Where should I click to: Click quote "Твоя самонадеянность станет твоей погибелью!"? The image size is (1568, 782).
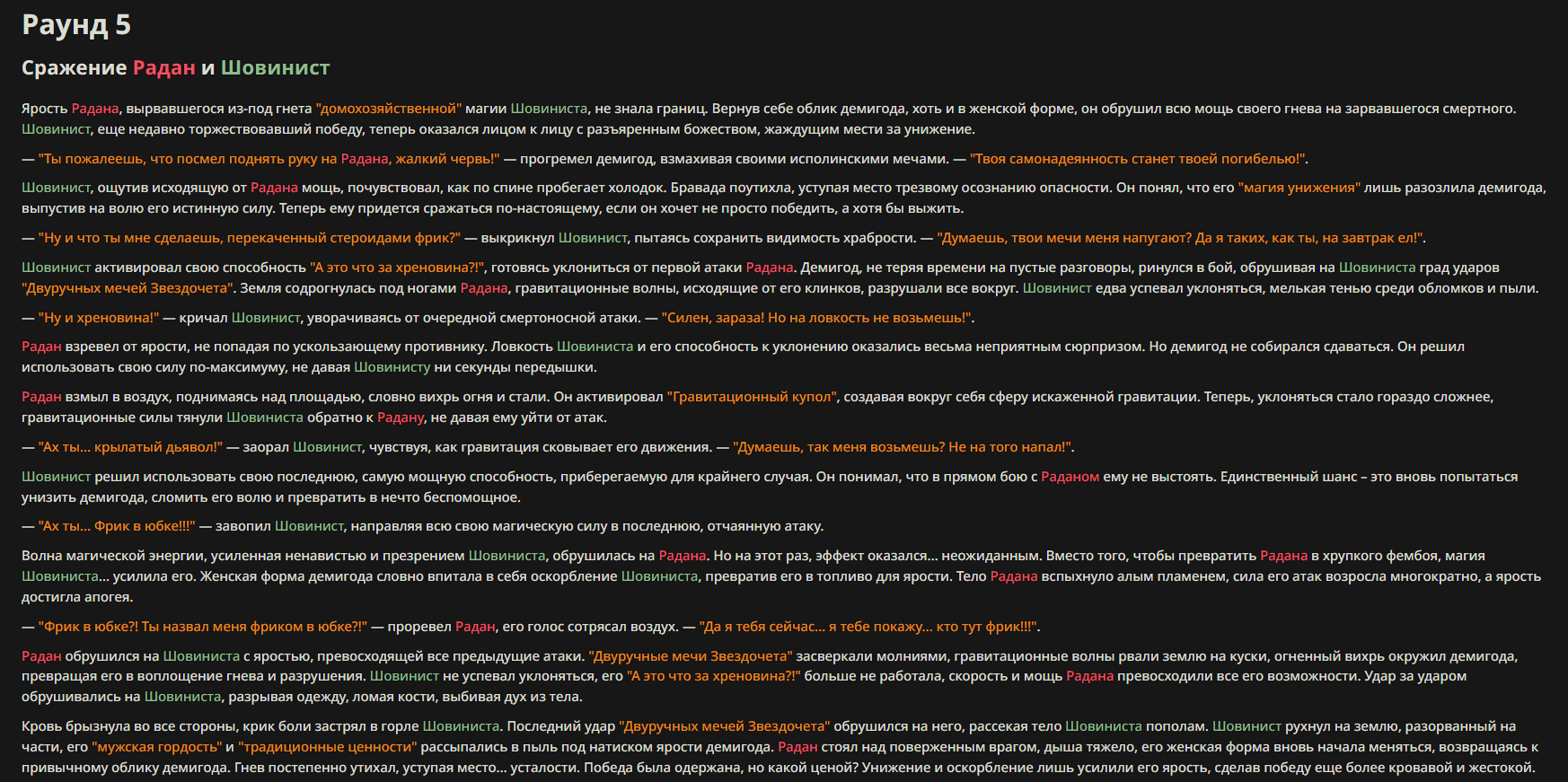pos(1139,159)
